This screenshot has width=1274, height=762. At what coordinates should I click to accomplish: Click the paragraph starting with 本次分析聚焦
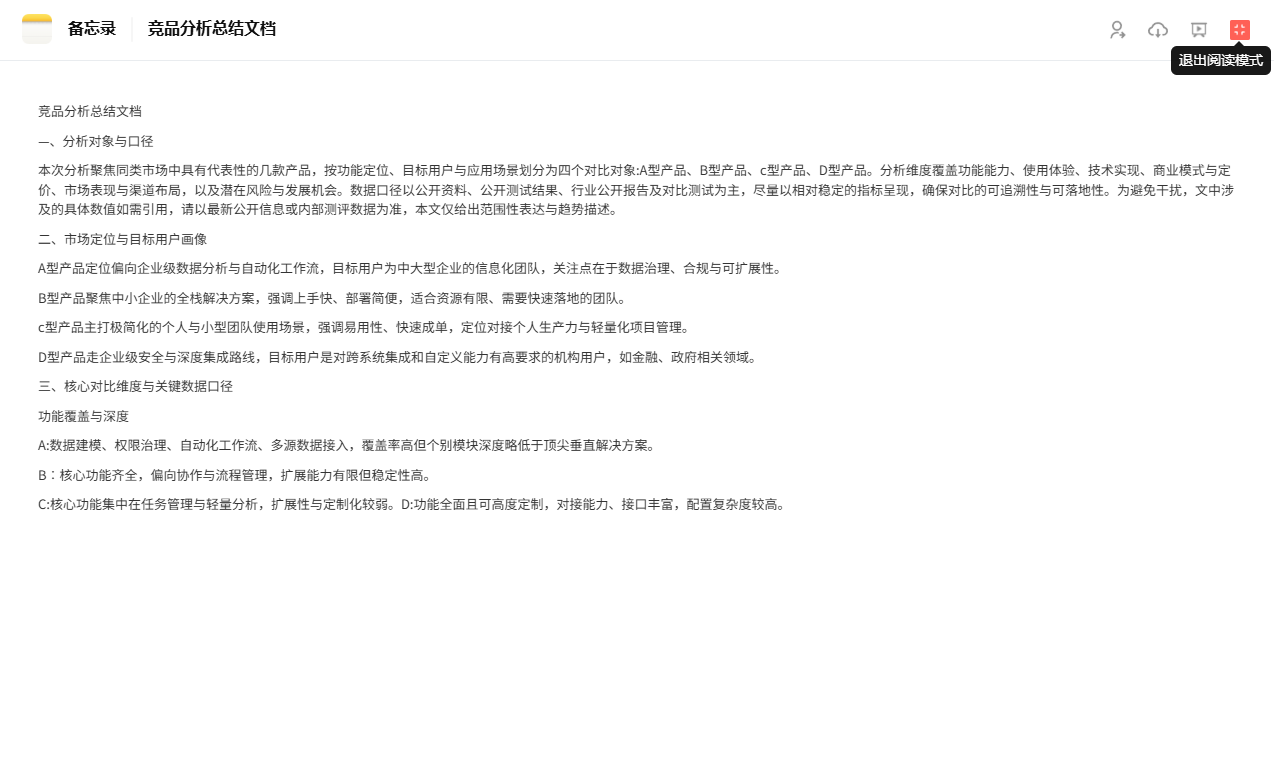636,189
